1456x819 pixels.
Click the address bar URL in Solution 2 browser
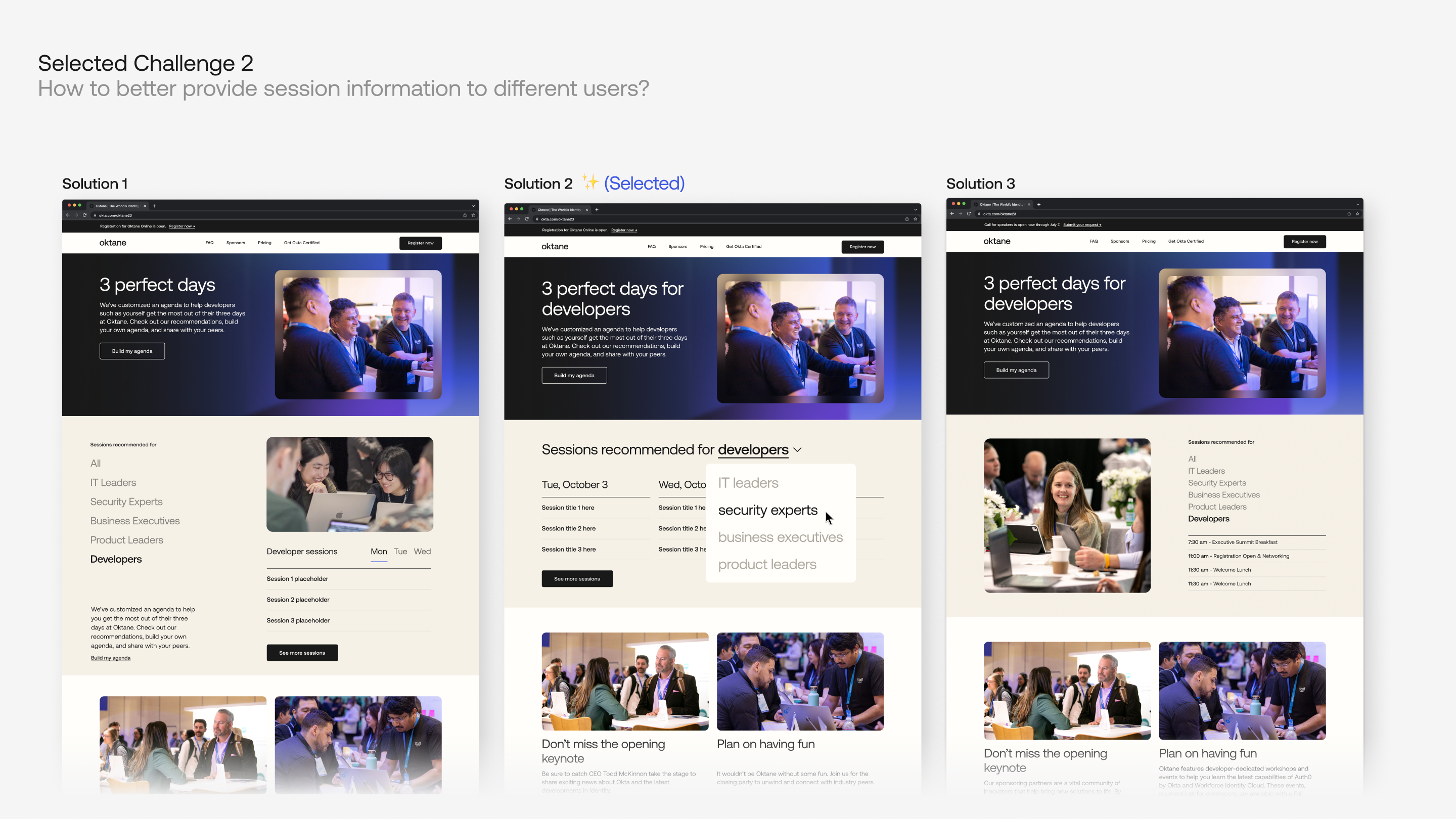(557, 219)
